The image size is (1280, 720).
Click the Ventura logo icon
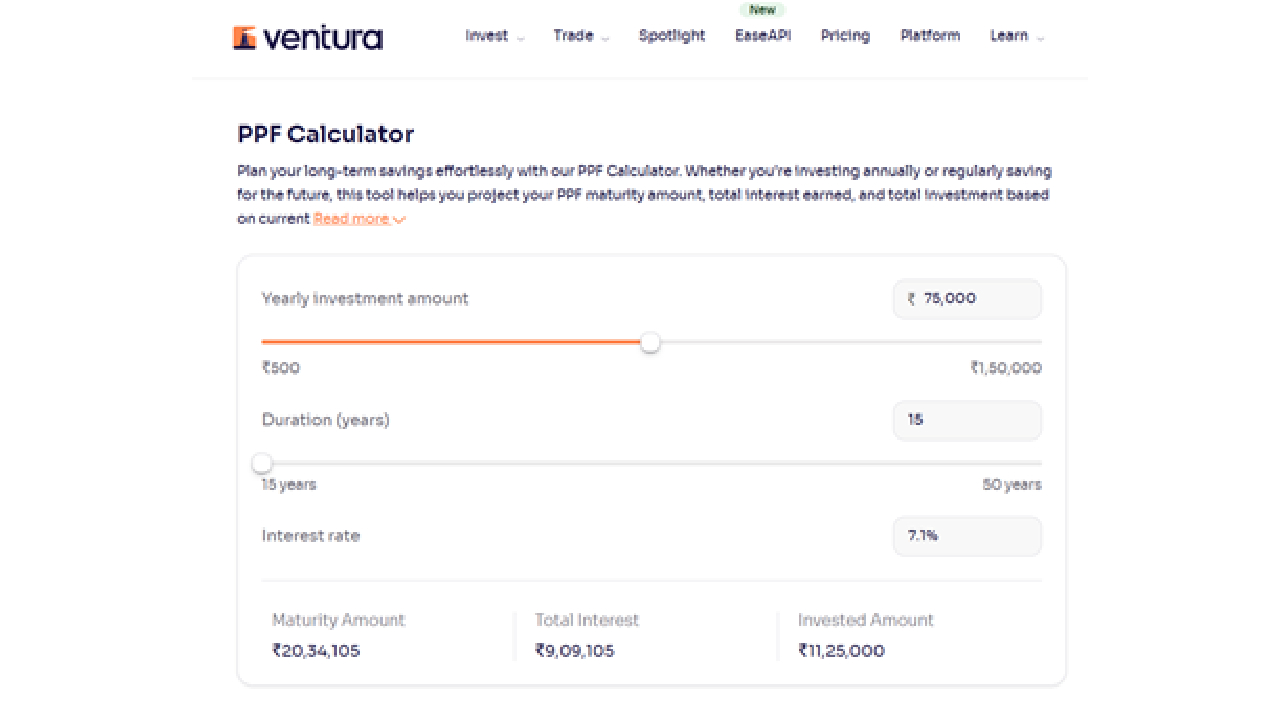point(245,37)
